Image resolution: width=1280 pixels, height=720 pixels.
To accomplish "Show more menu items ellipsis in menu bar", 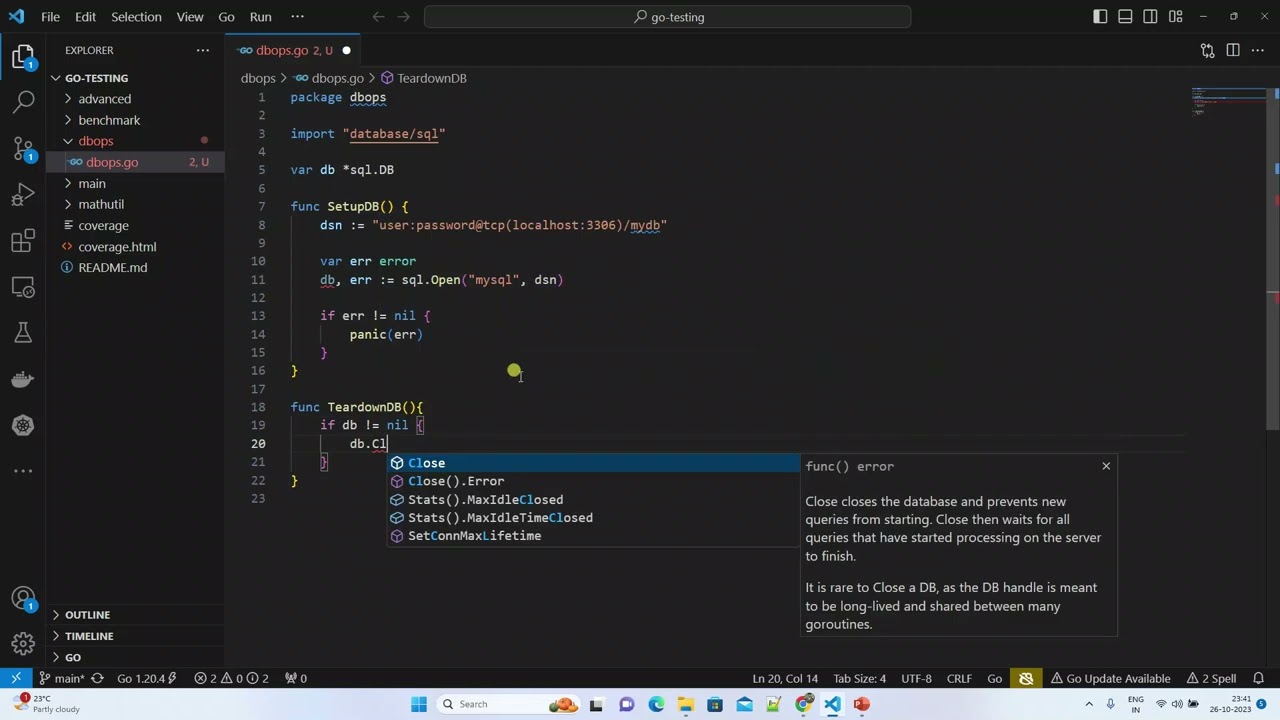I will 297,17.
